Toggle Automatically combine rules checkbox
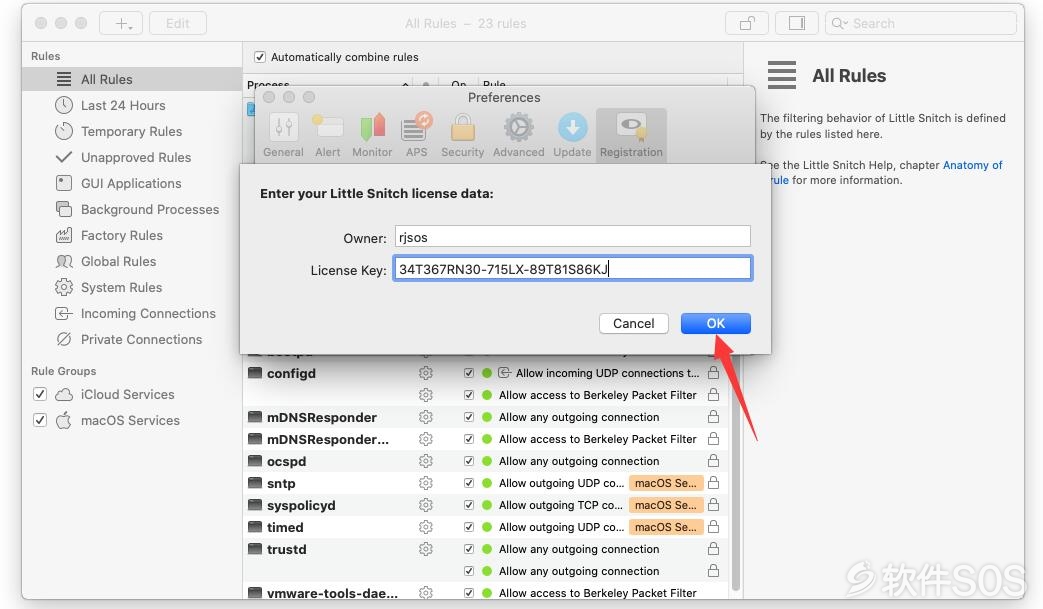The image size is (1043, 609). coord(260,57)
